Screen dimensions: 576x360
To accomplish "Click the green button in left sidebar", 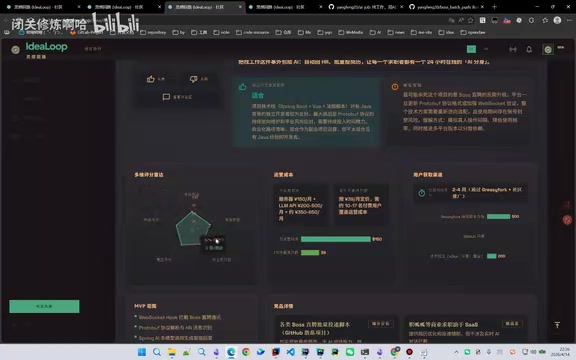I will pyautogui.click(x=44, y=306).
